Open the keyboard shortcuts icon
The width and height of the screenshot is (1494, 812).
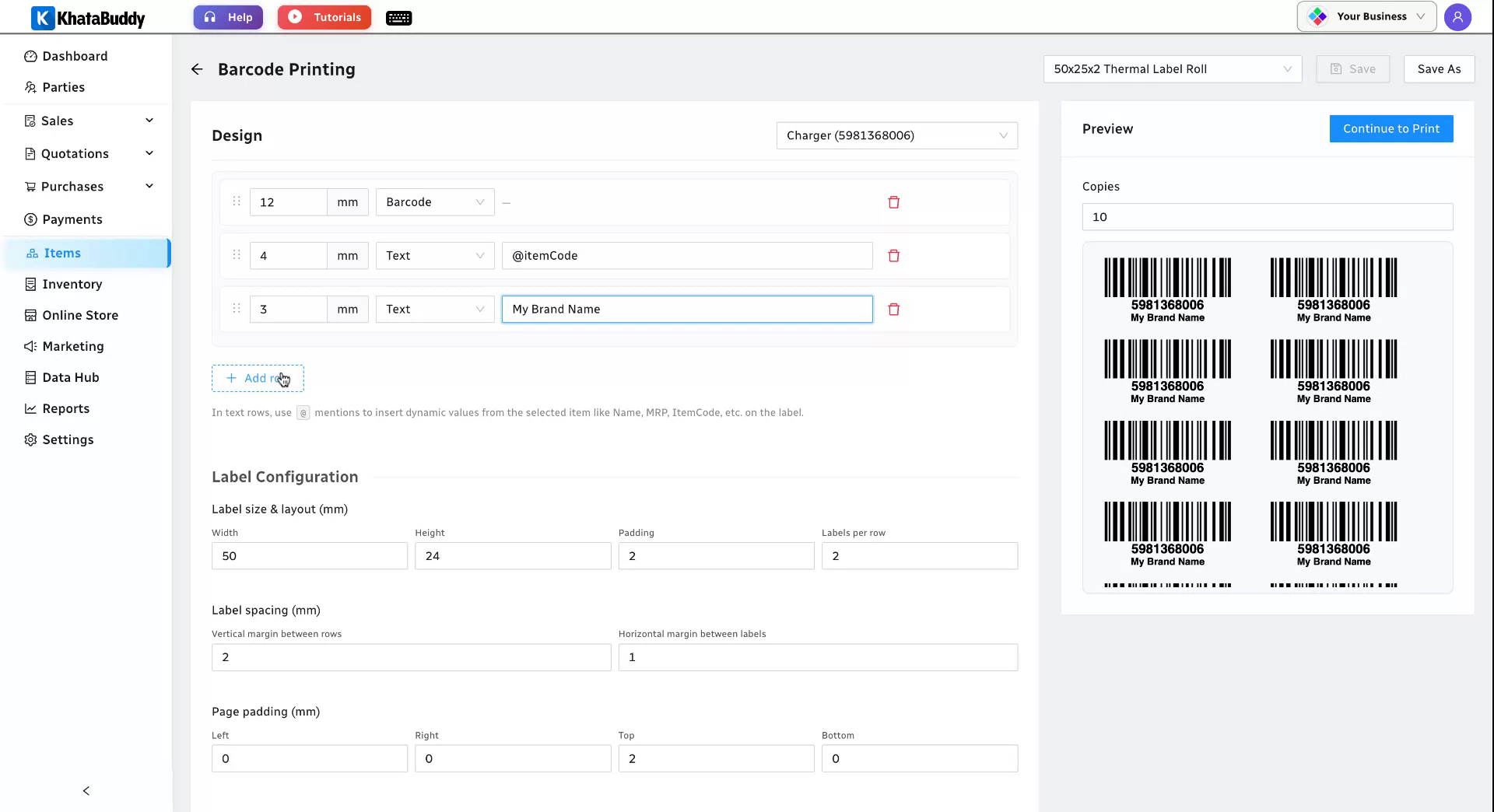[x=398, y=18]
